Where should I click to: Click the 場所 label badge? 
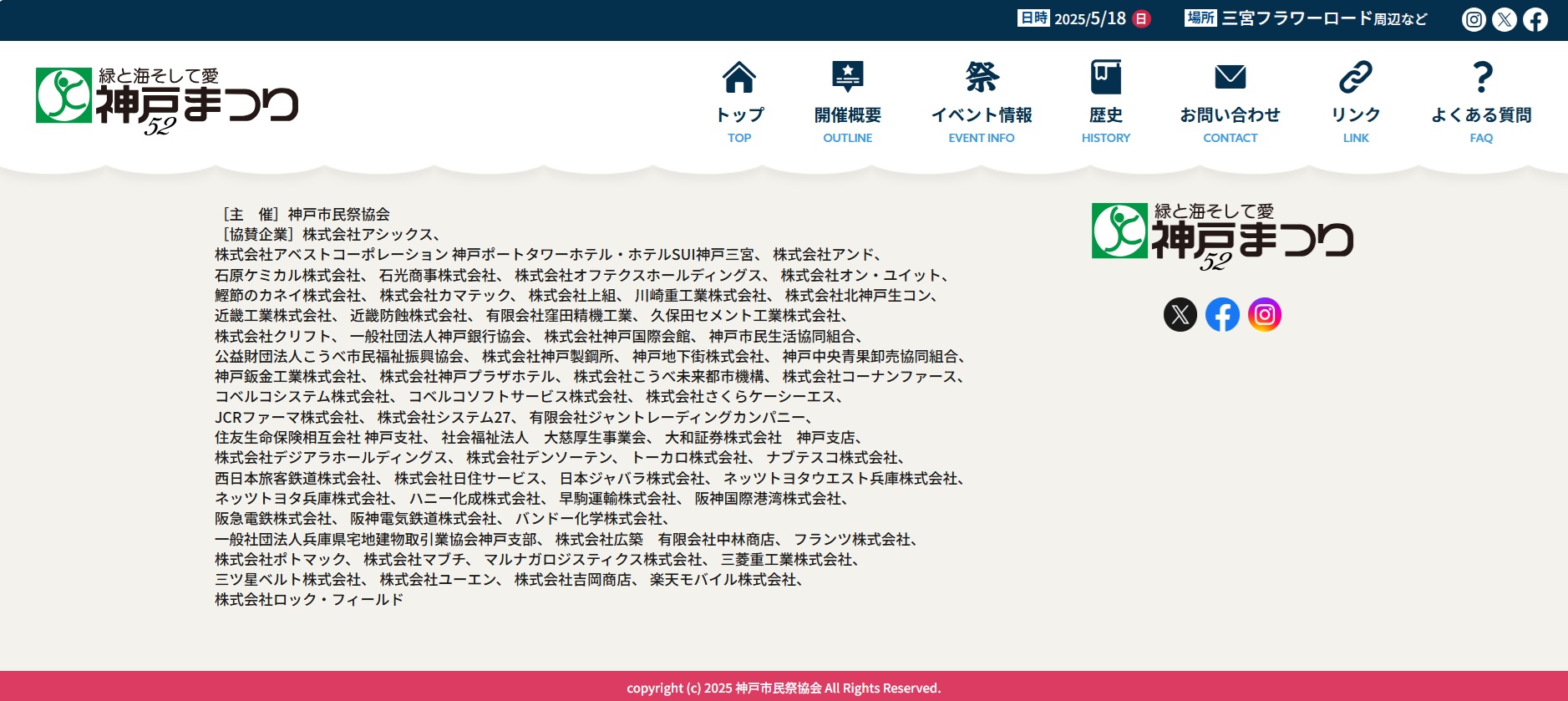(x=1200, y=18)
